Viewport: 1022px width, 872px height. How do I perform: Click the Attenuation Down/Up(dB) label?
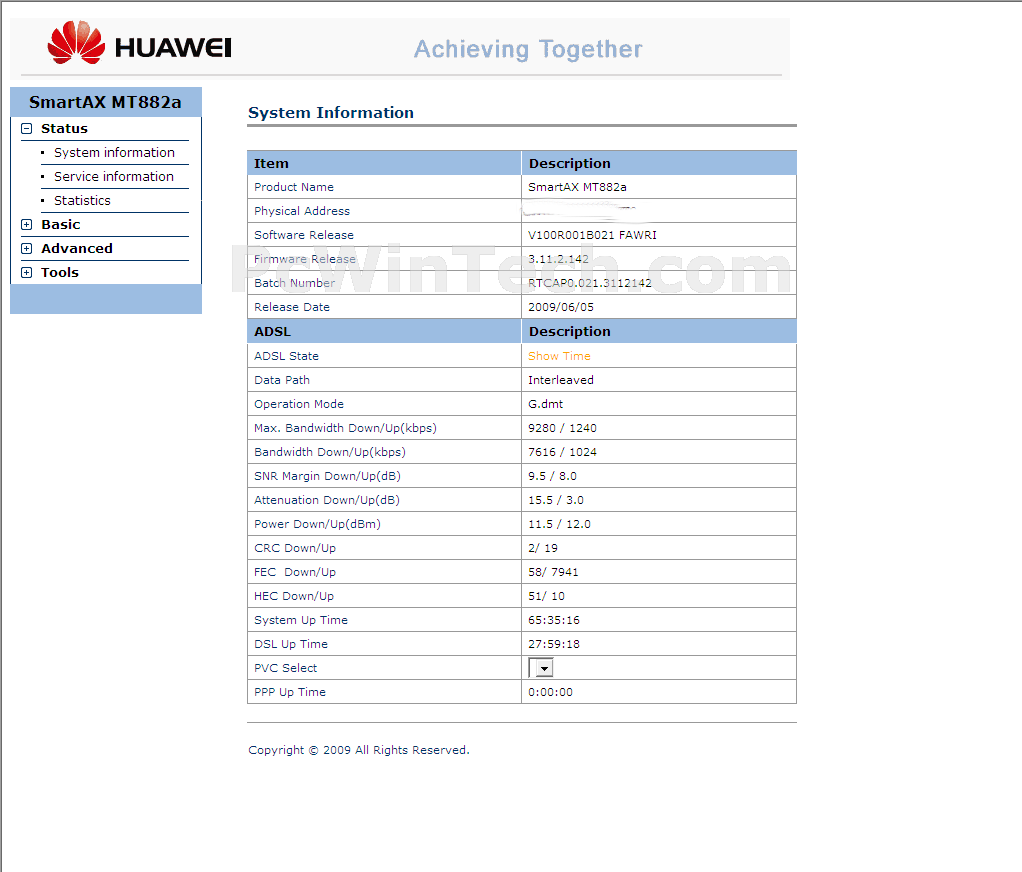tap(327, 501)
